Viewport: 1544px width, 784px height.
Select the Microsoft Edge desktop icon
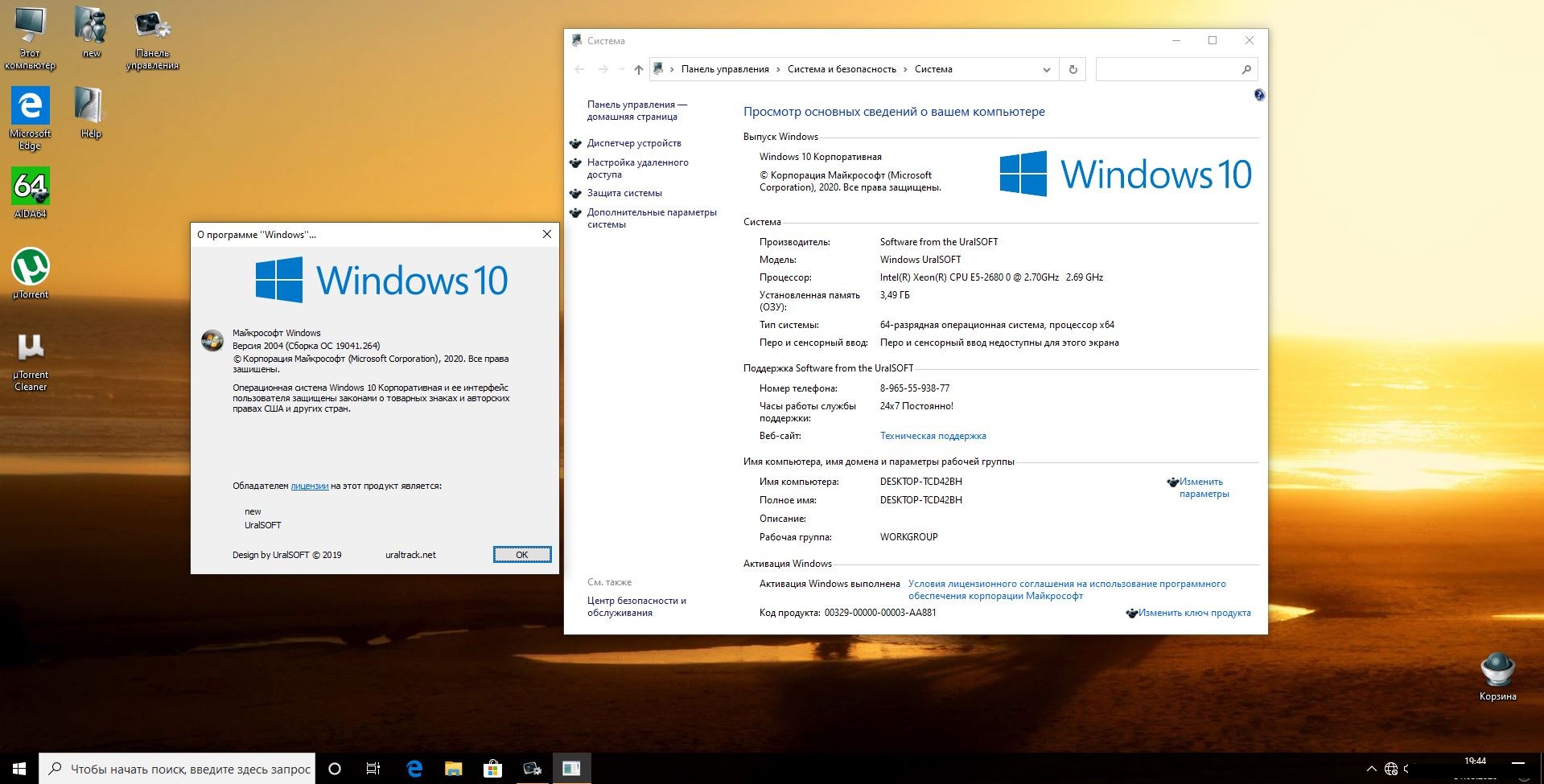tap(30, 118)
